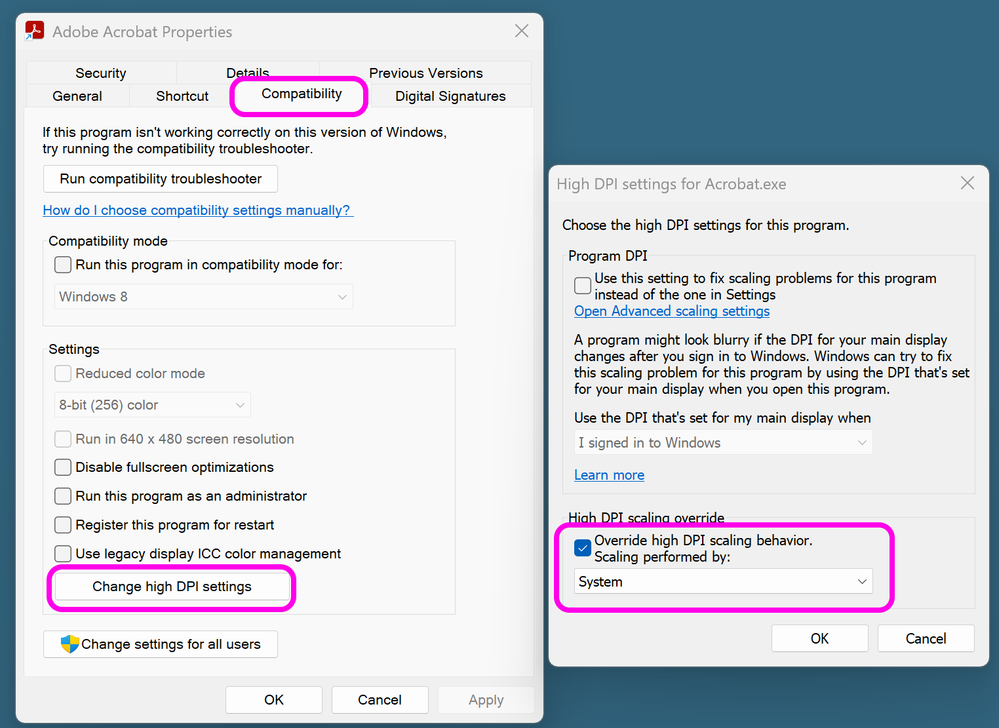Click OK in Adobe Acrobat Properties window
999x728 pixels.
[x=274, y=700]
